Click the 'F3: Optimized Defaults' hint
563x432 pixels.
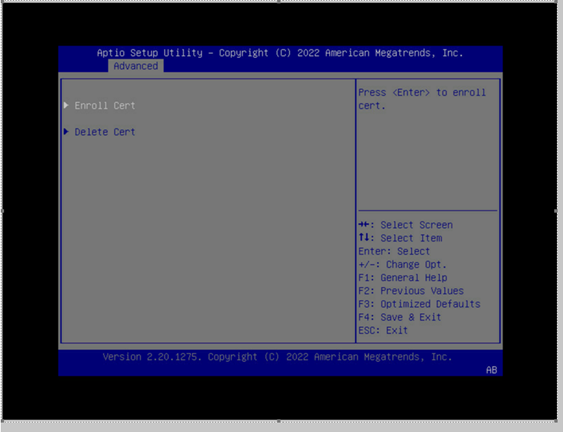[419, 304]
